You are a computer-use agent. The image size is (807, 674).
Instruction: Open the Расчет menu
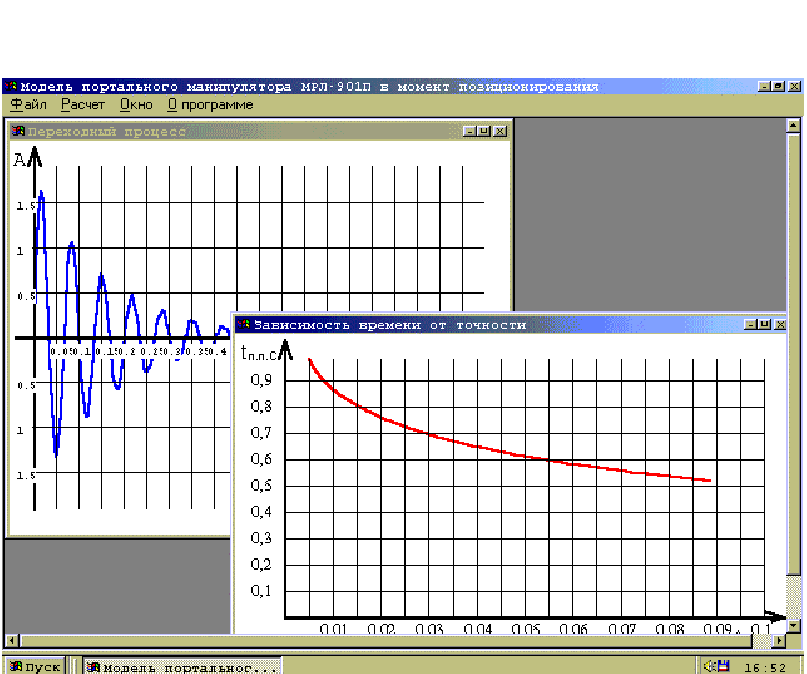[x=82, y=104]
